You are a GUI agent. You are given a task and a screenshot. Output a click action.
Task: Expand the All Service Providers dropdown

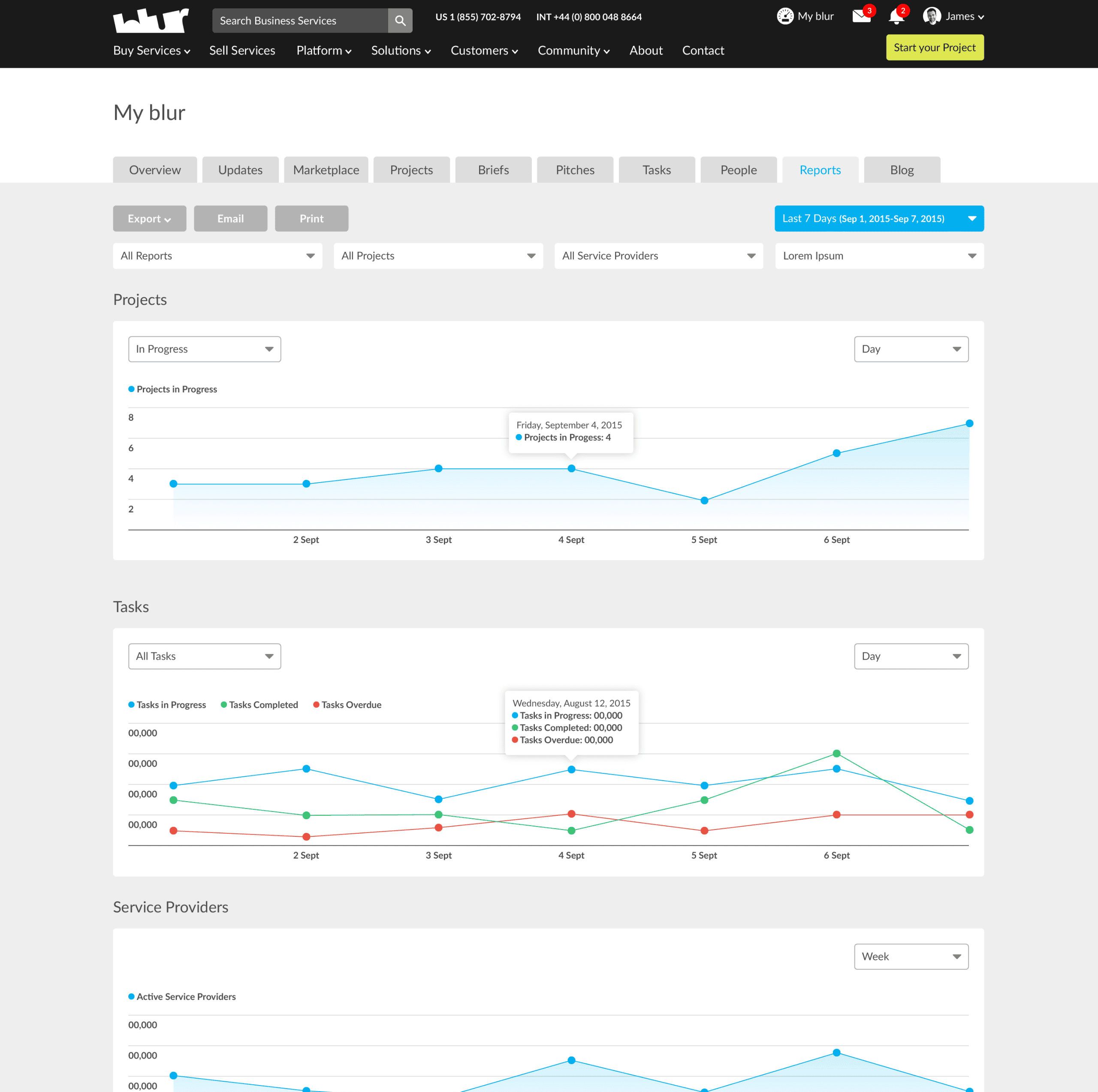coord(659,256)
